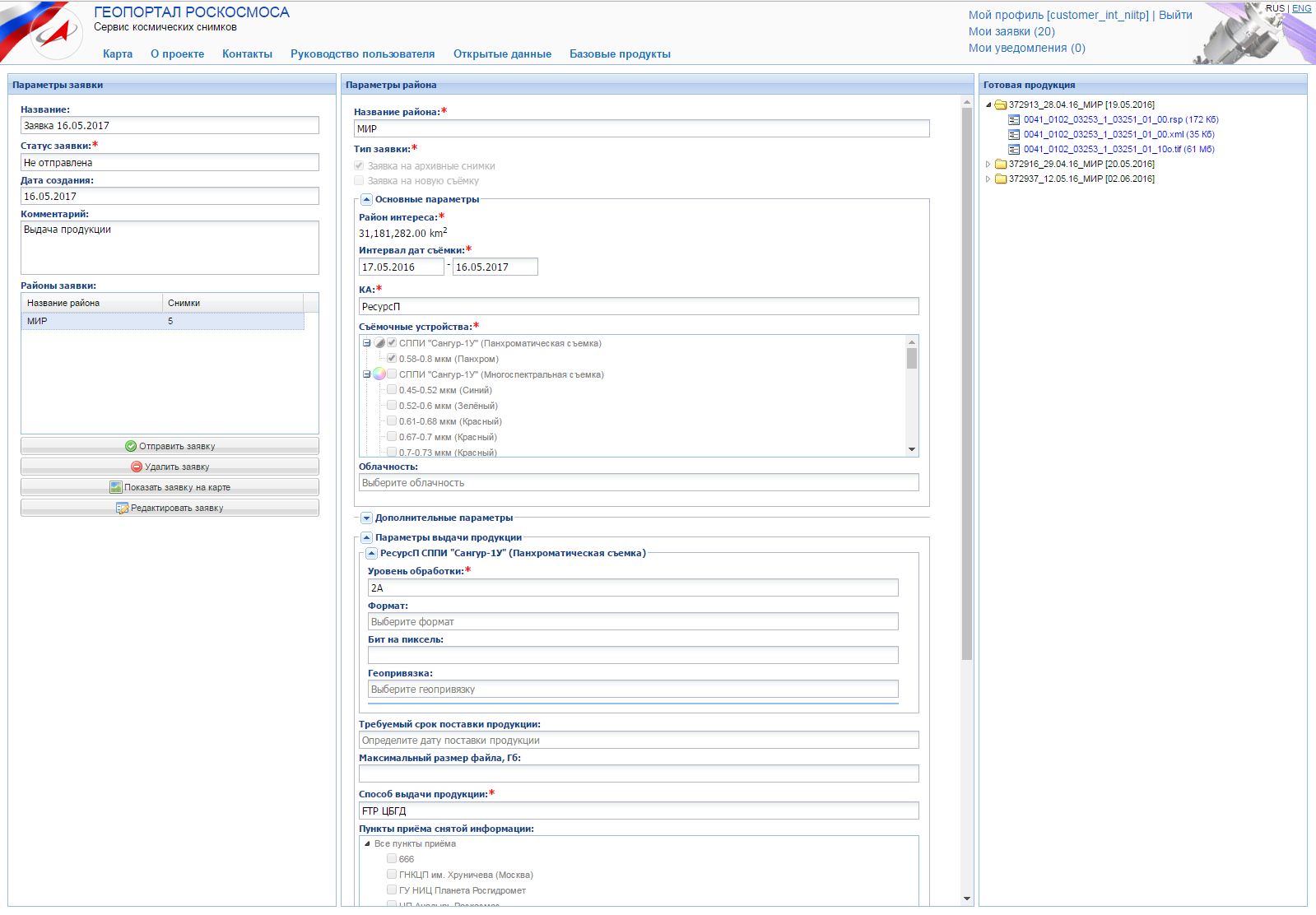Click the green send request icon
This screenshot has width=1316, height=915.
tap(131, 446)
